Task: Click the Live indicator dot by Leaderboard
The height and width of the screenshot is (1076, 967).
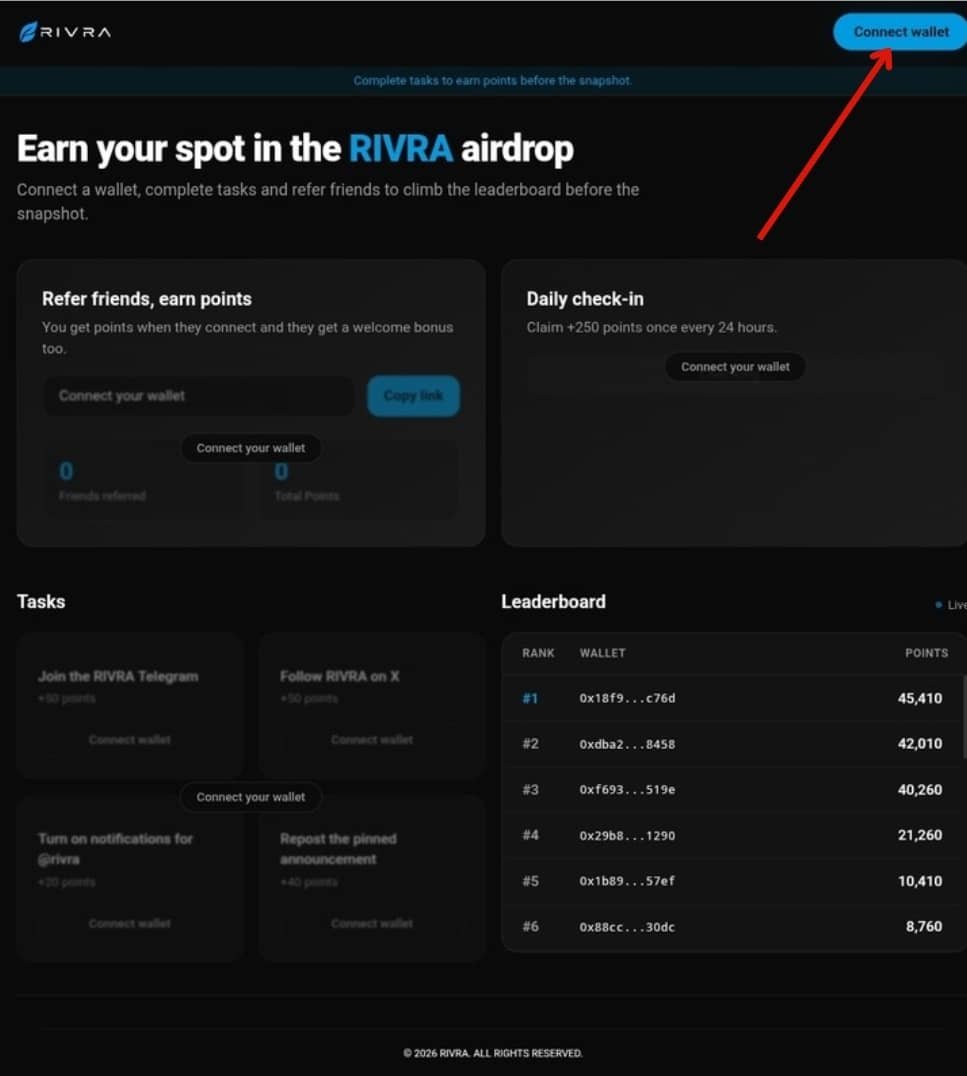Action: click(938, 605)
